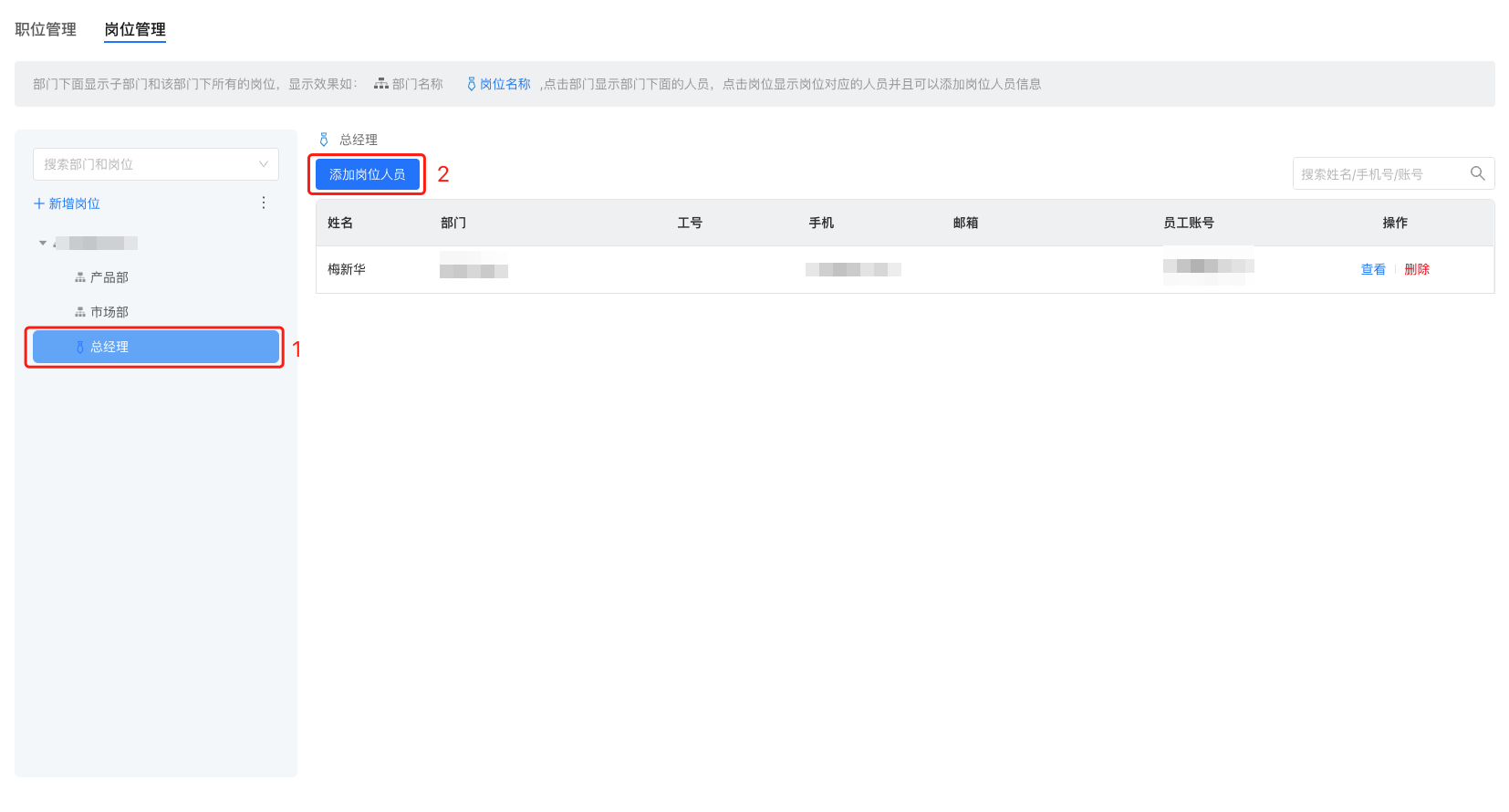Click the 岗位名称 example text in banner
The height and width of the screenshot is (812, 1509).
[505, 84]
